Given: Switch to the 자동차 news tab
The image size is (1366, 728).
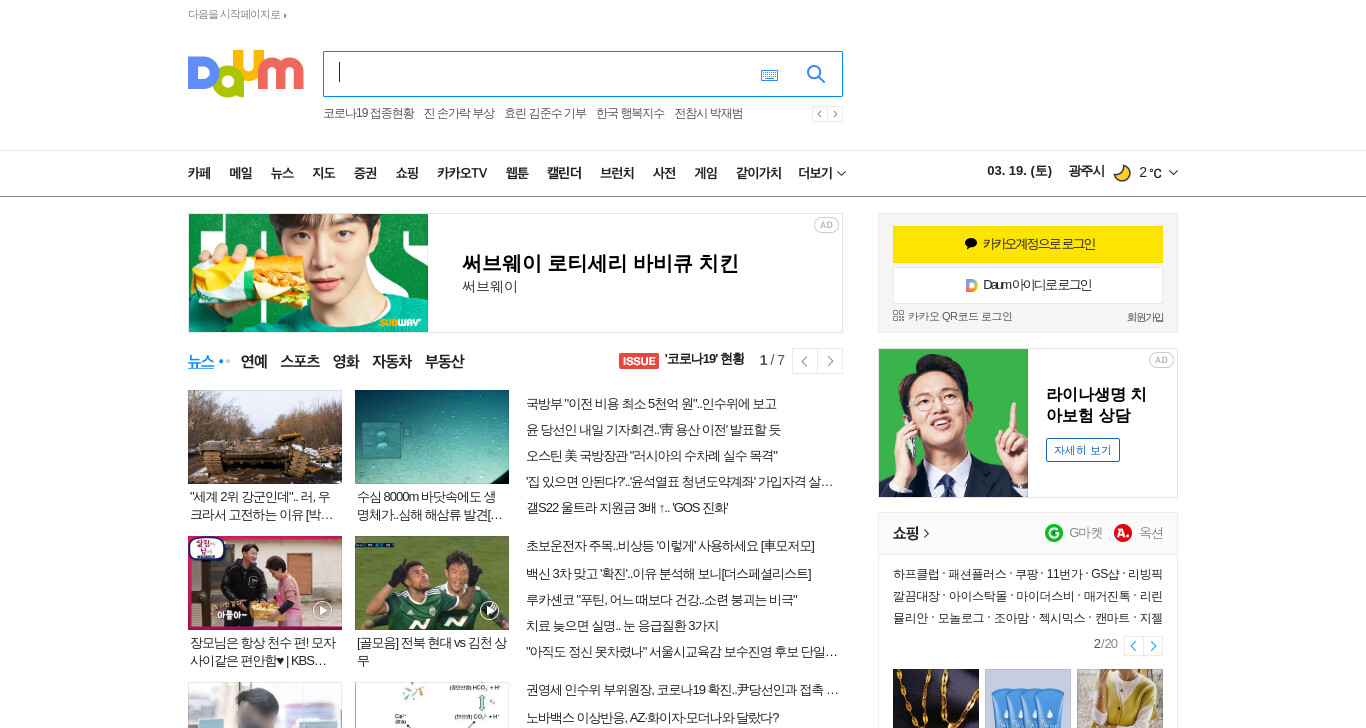Looking at the screenshot, I should pos(392,361).
